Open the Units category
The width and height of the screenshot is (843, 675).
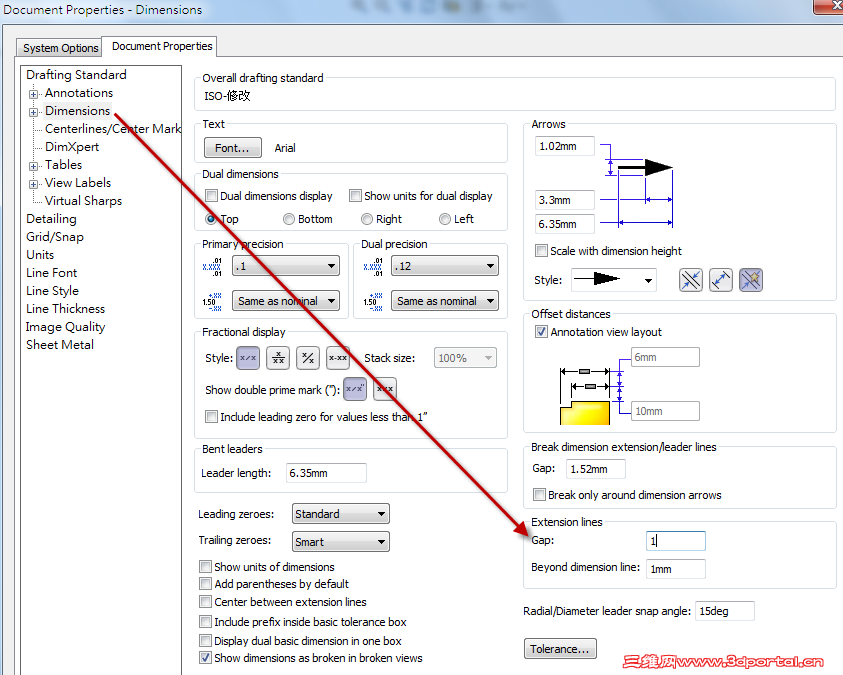click(x=40, y=255)
